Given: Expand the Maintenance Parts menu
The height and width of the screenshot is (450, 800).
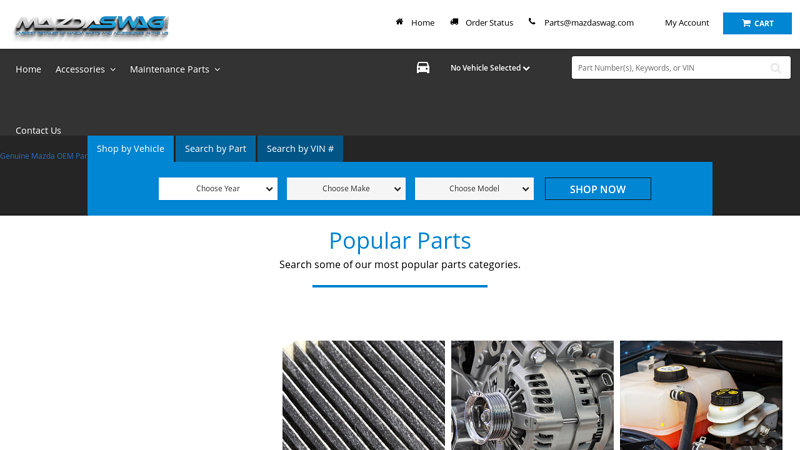Looking at the screenshot, I should tap(175, 69).
